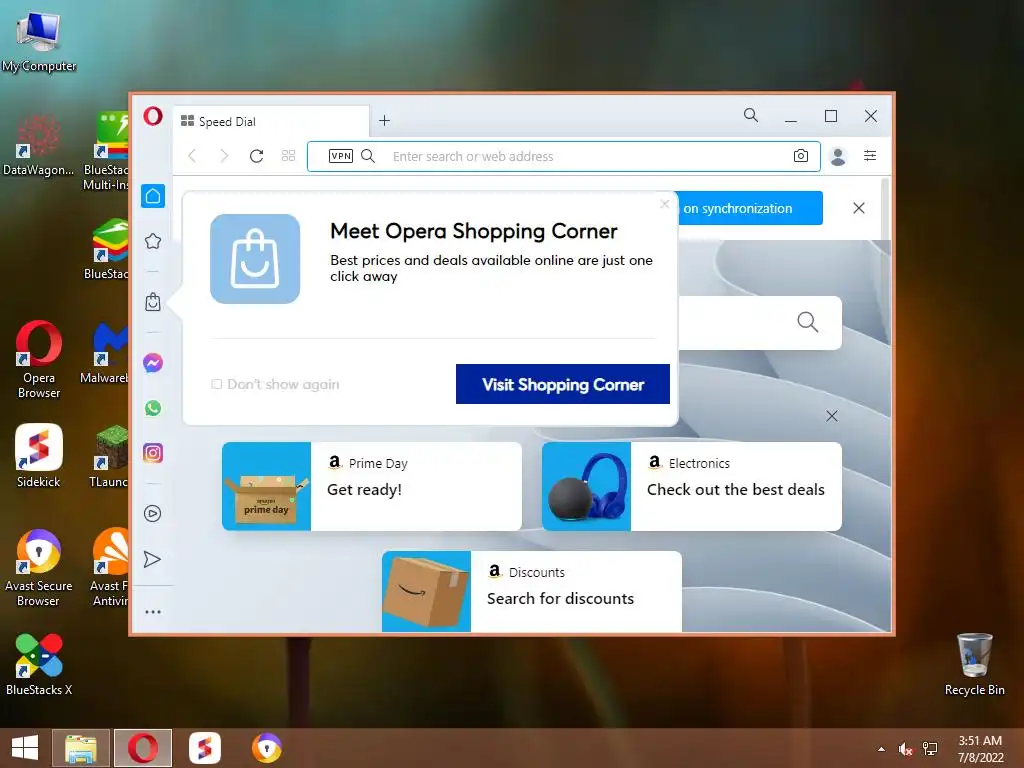1024x768 pixels.
Task: Reload the page
Action: tap(257, 156)
